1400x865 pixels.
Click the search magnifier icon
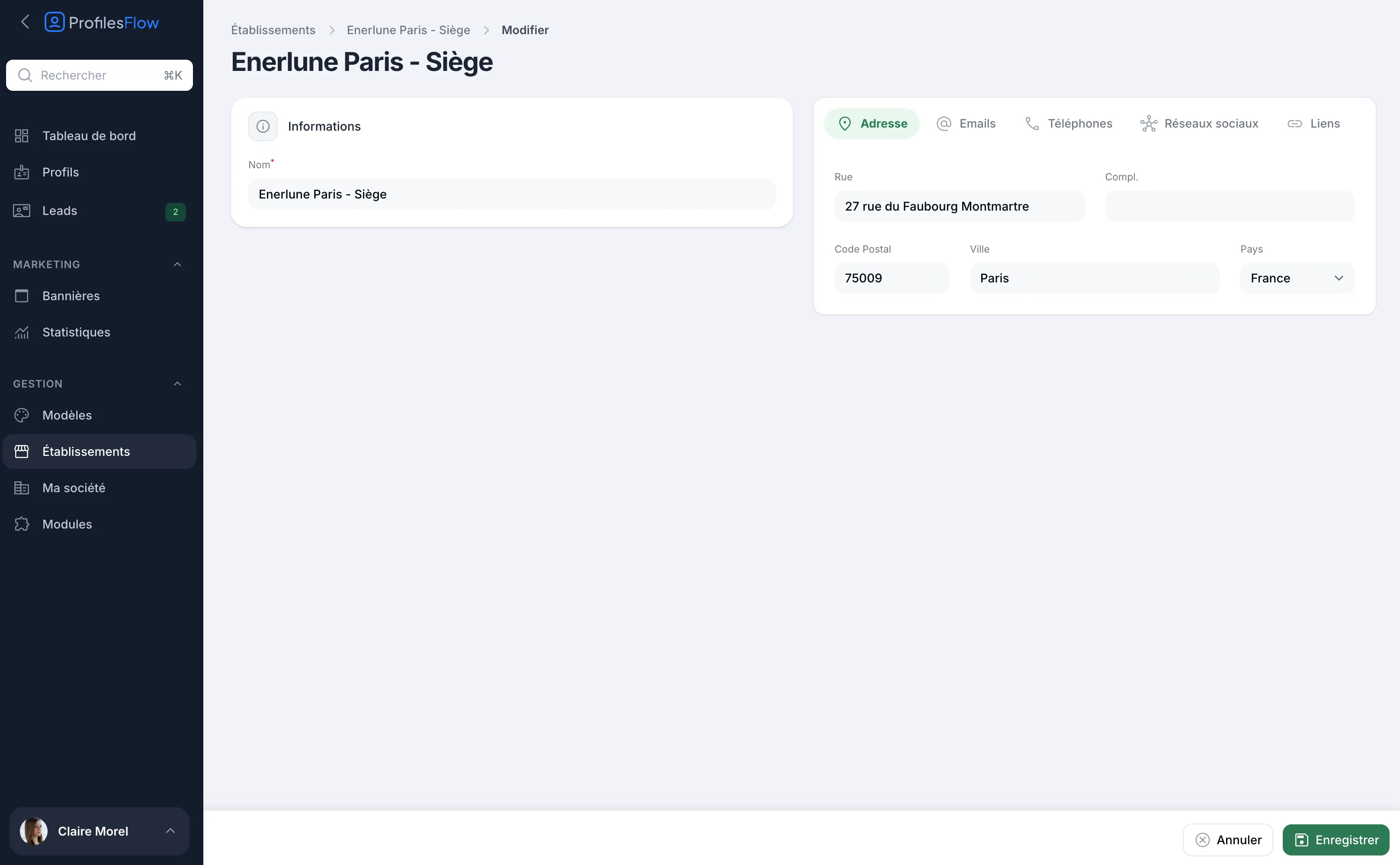[x=25, y=75]
